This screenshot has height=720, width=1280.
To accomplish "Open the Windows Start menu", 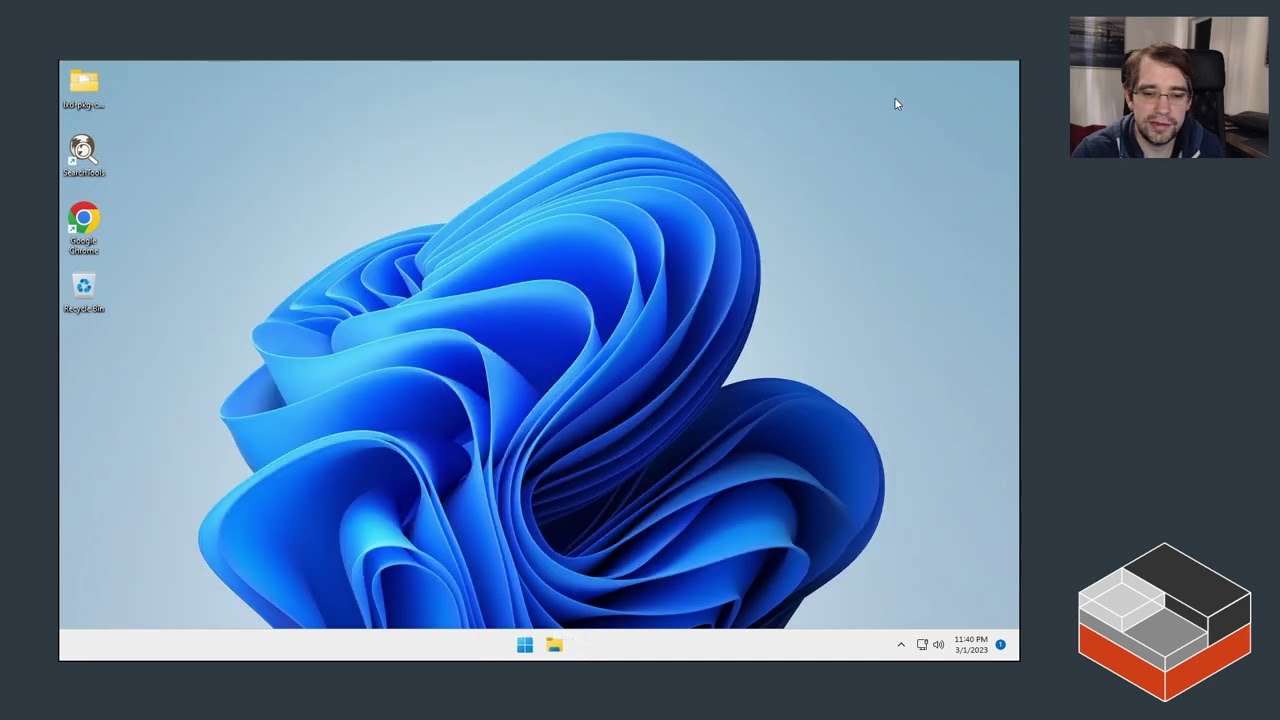I will tap(525, 645).
